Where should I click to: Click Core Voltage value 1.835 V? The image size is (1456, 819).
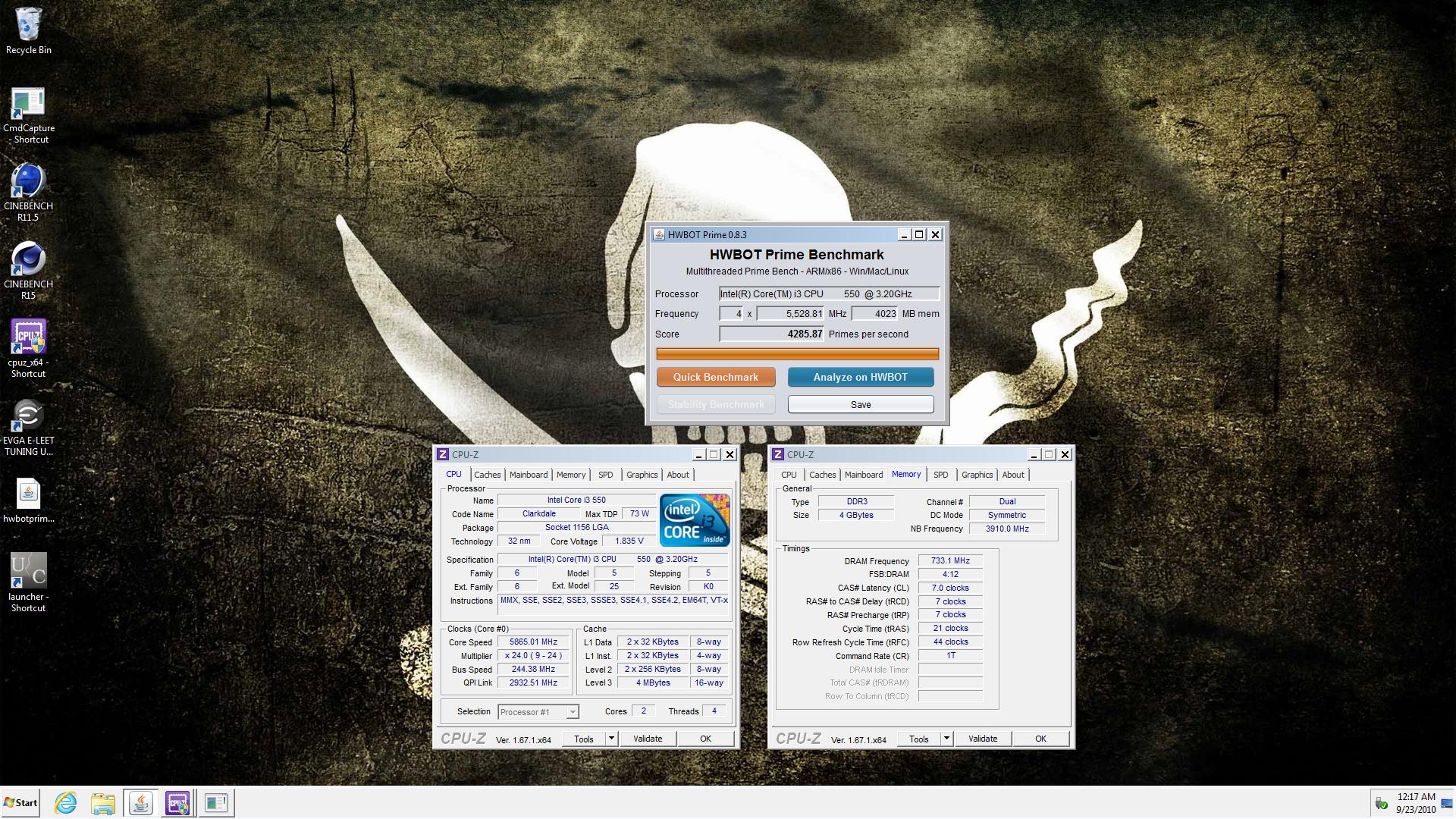point(629,541)
